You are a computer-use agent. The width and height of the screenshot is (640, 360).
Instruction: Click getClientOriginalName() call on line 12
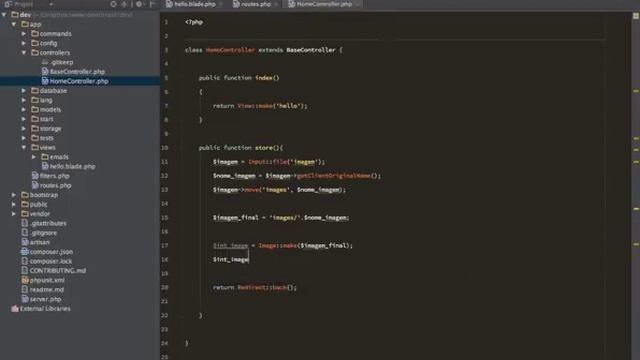point(338,176)
